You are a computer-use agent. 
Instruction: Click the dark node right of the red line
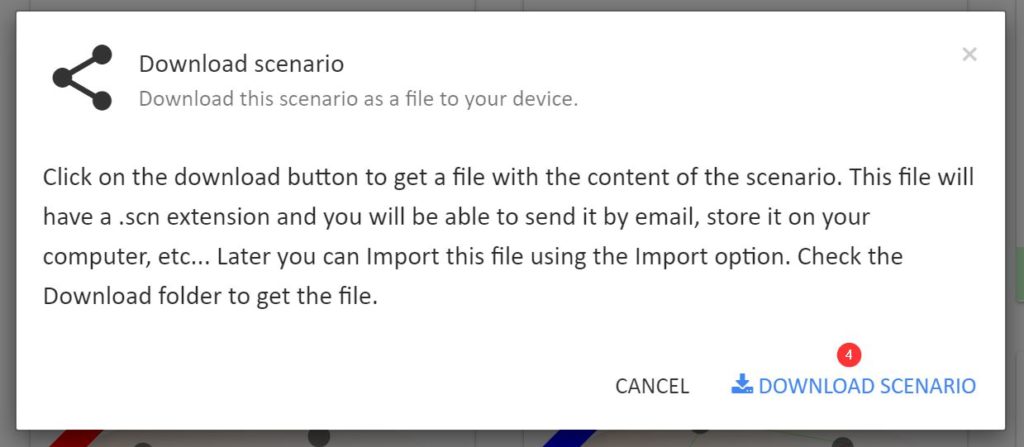point(319,437)
